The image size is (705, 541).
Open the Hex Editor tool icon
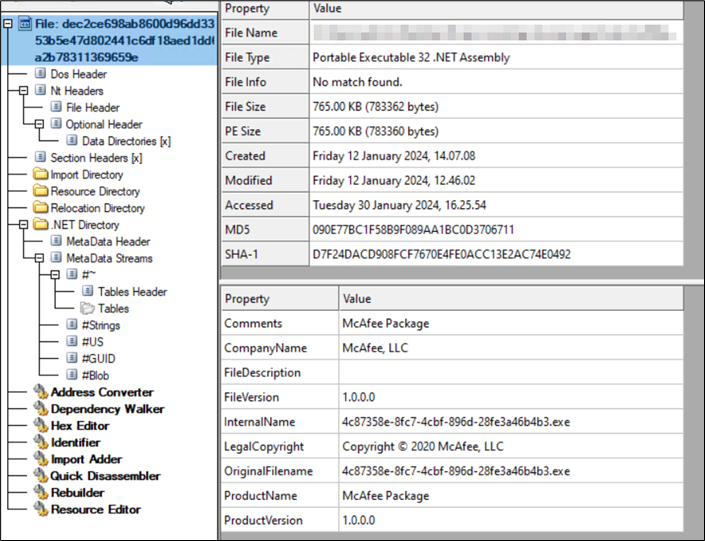[40, 426]
